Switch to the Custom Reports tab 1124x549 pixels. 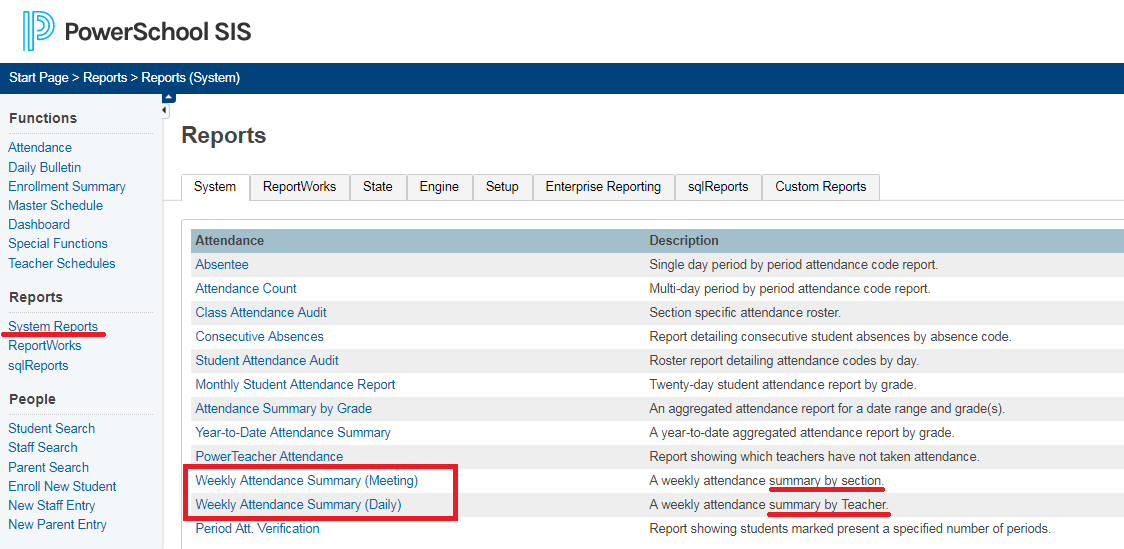(821, 187)
